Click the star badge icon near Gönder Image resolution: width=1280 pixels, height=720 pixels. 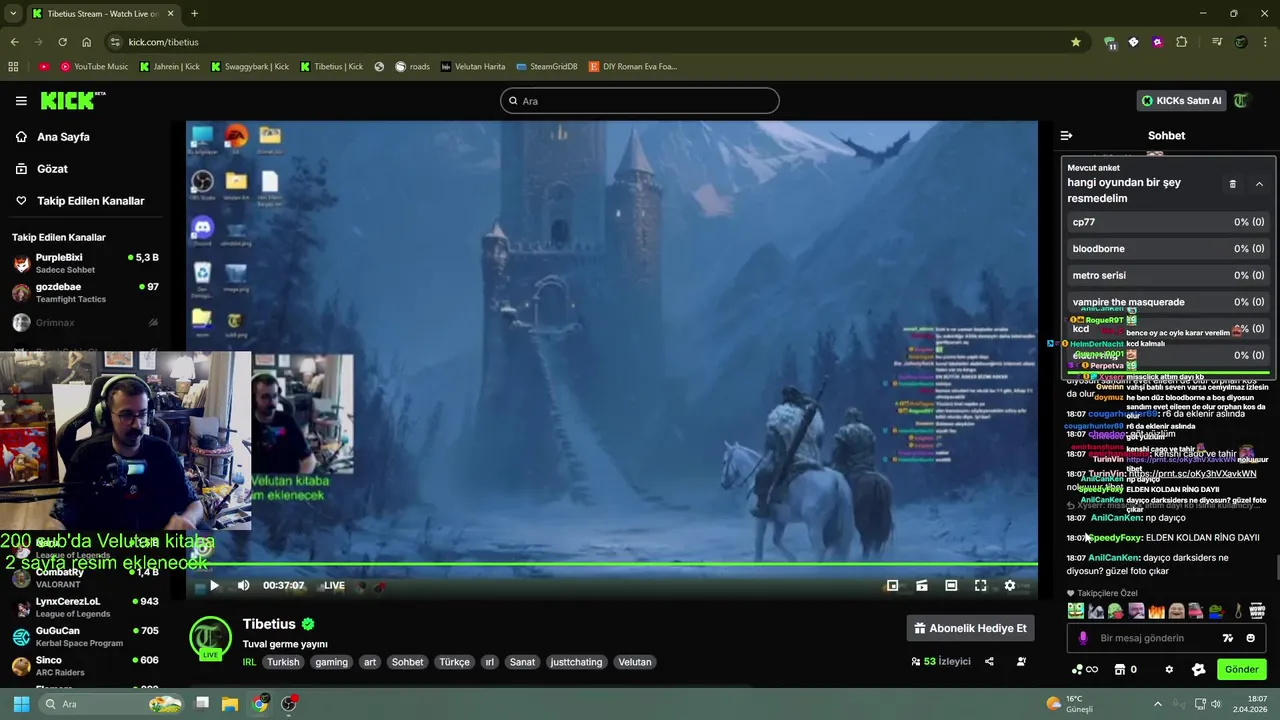tap(1199, 669)
